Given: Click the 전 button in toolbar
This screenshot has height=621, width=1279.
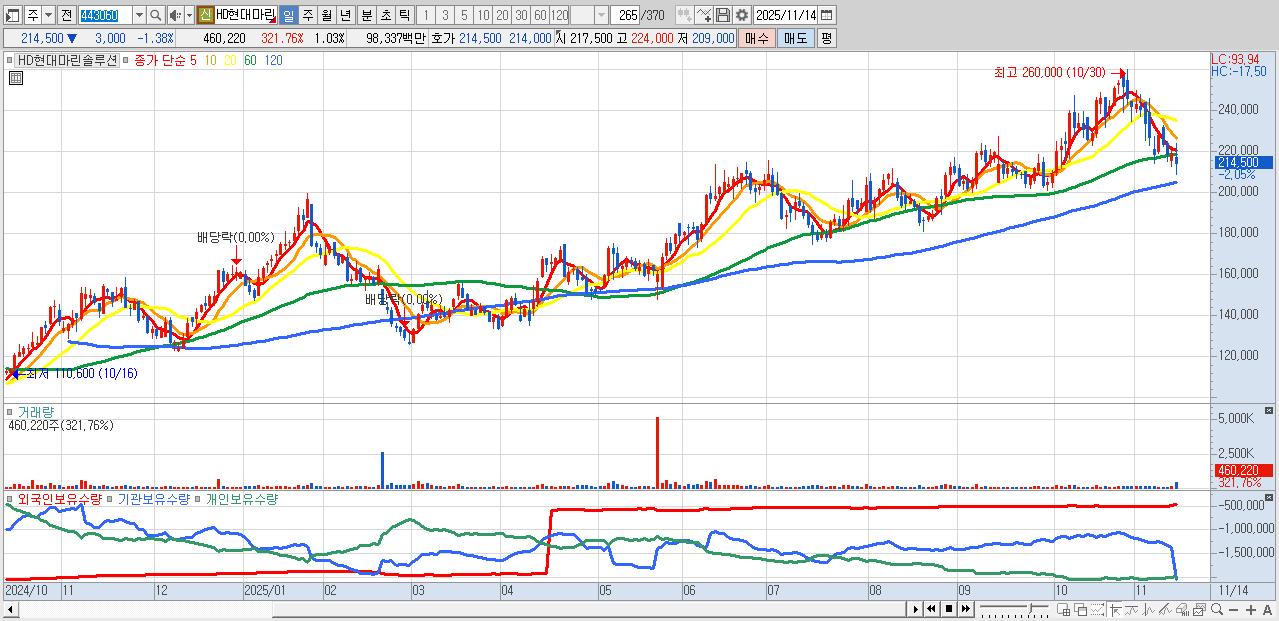Looking at the screenshot, I should pyautogui.click(x=66, y=15).
